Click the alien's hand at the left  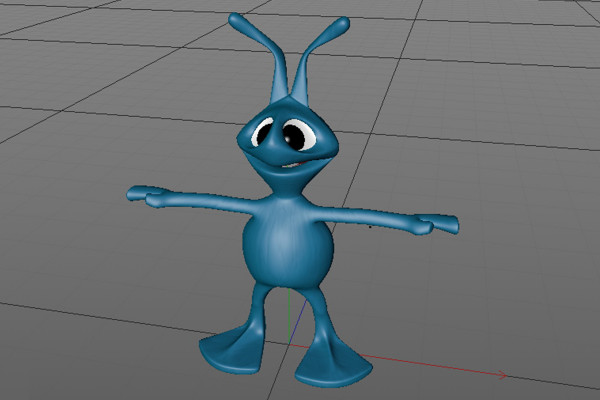coord(146,196)
